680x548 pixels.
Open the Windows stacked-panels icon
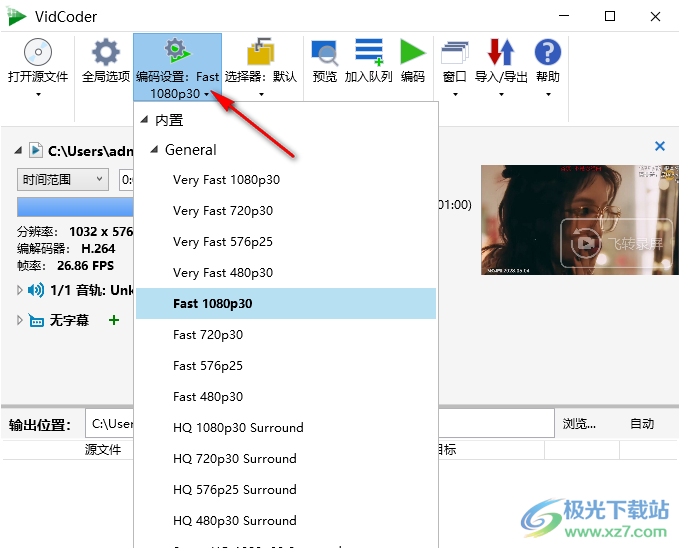click(x=454, y=52)
